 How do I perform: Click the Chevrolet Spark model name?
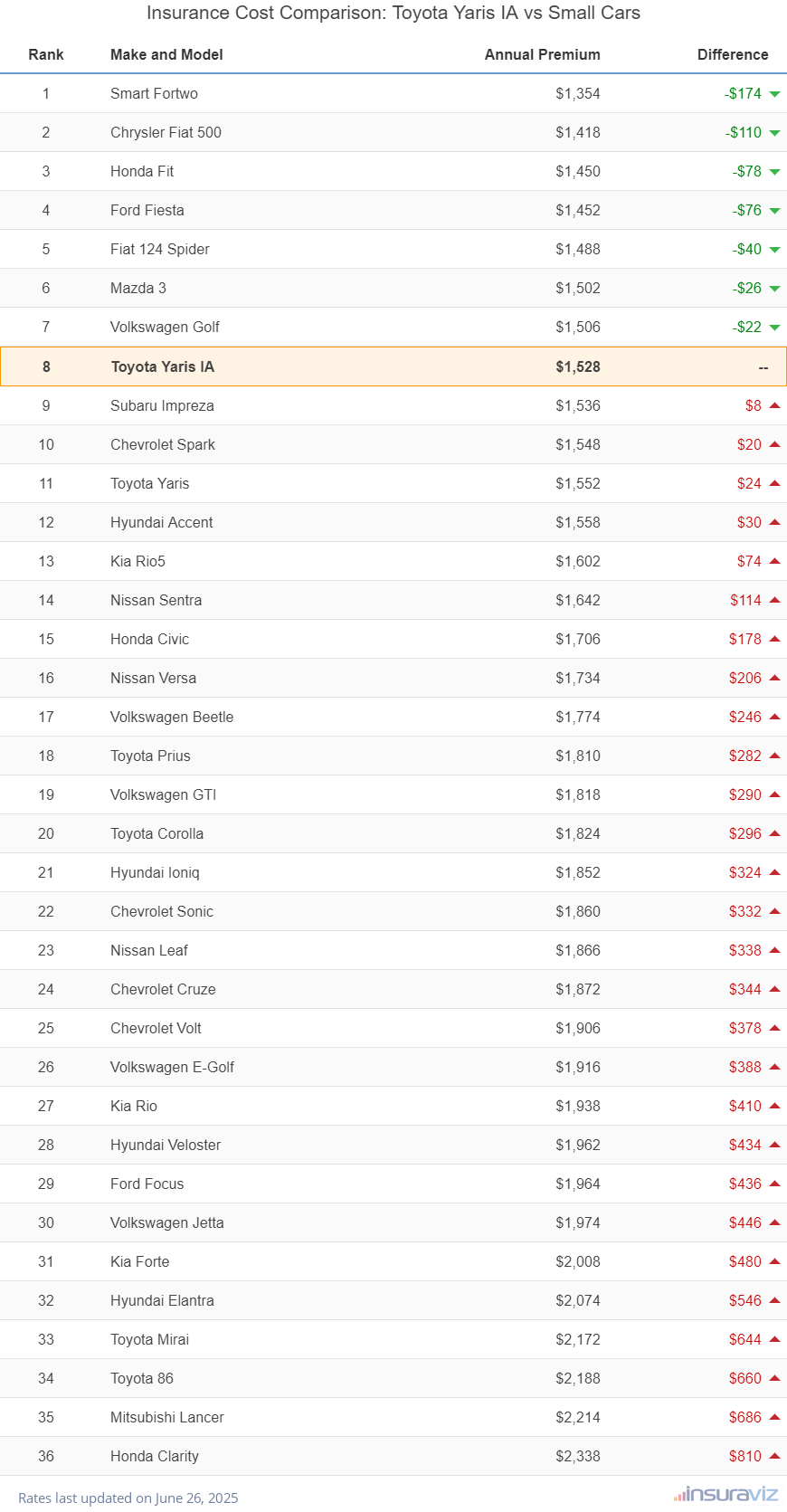pyautogui.click(x=163, y=444)
